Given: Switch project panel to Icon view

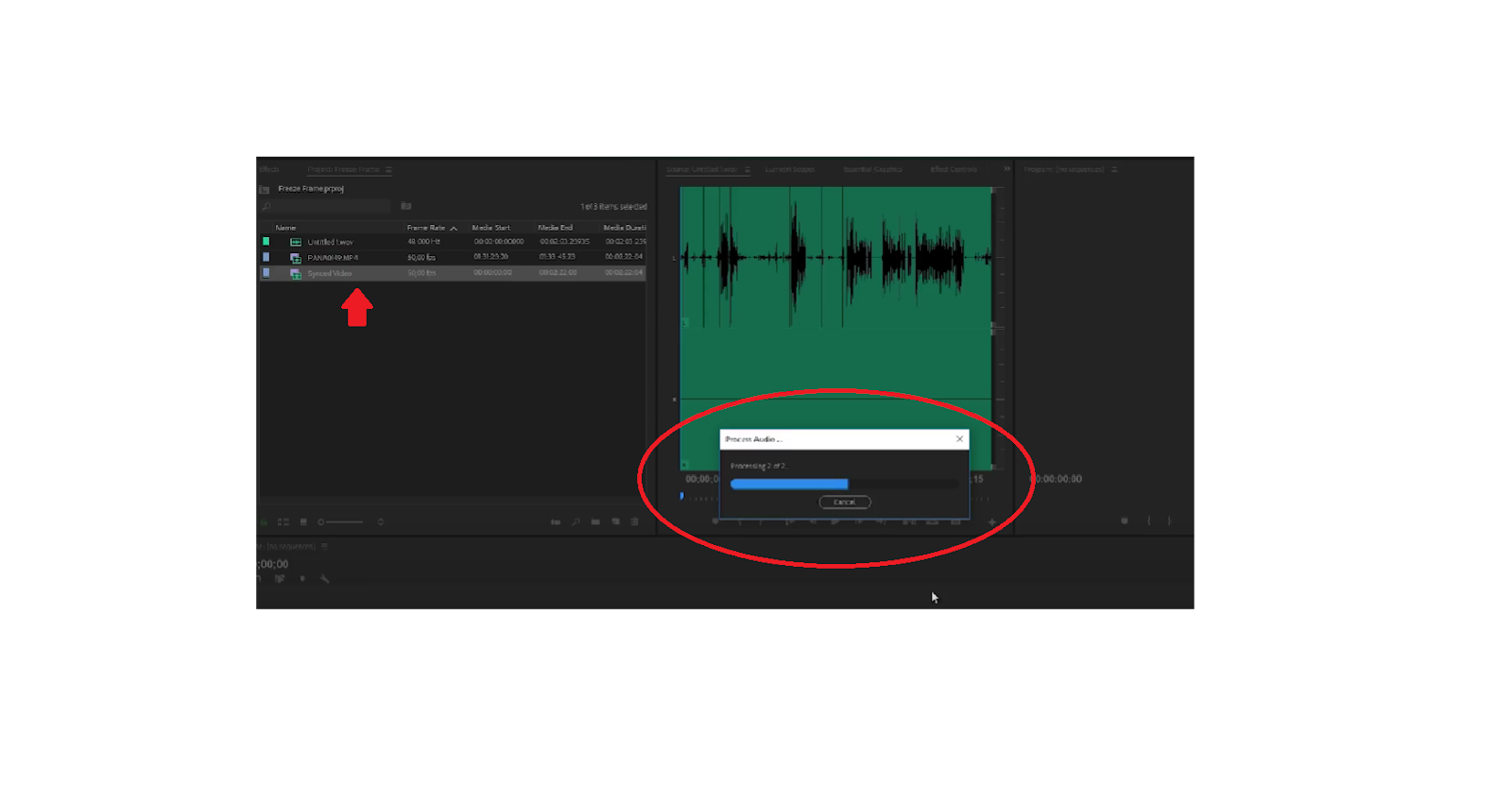Looking at the screenshot, I should pos(283,521).
